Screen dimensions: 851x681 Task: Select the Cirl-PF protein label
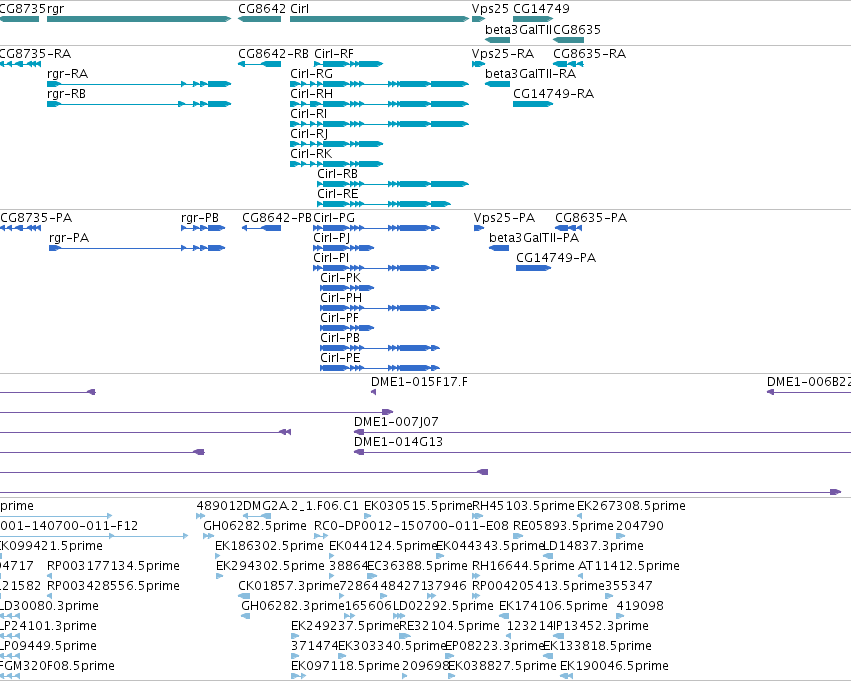339,319
